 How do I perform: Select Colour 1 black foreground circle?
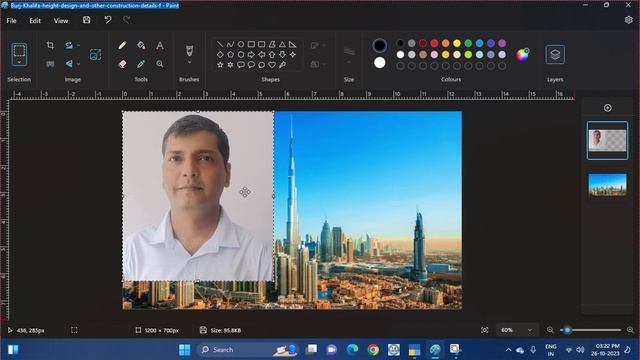pos(379,45)
